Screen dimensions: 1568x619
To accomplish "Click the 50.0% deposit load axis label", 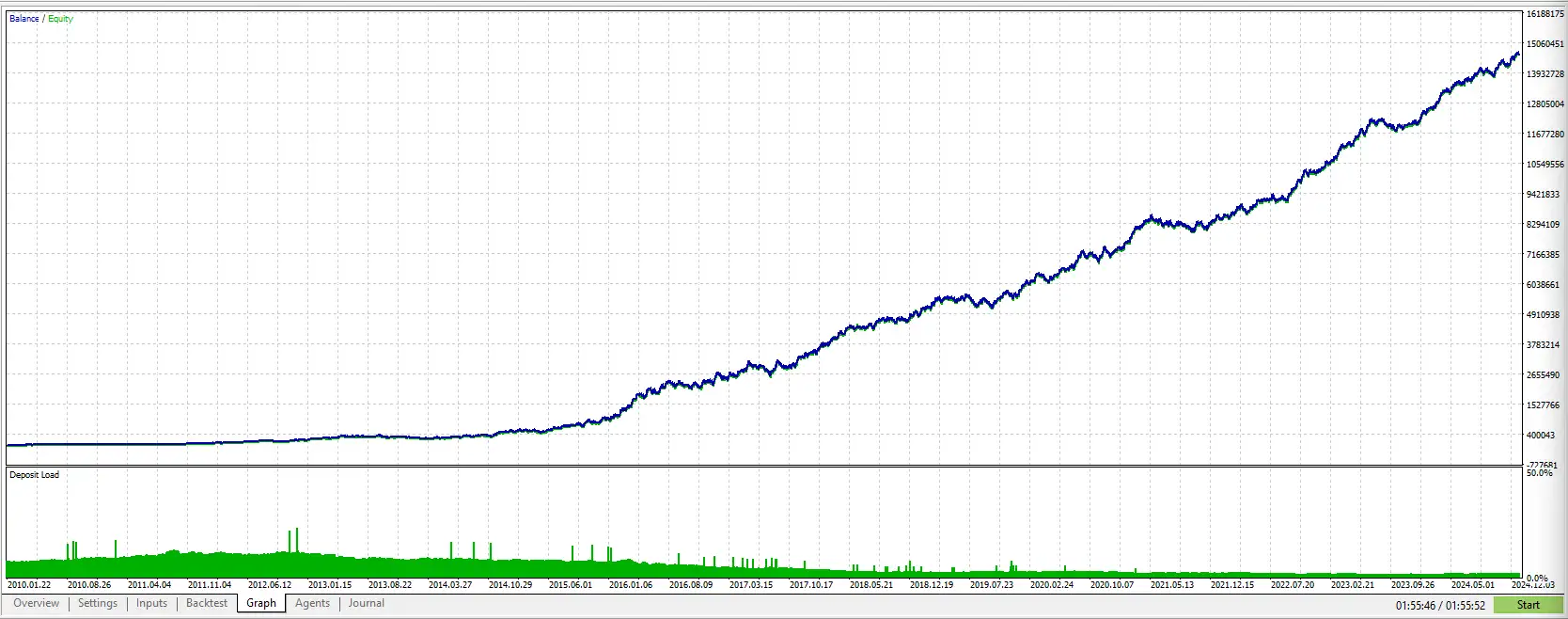I will pyautogui.click(x=1540, y=473).
